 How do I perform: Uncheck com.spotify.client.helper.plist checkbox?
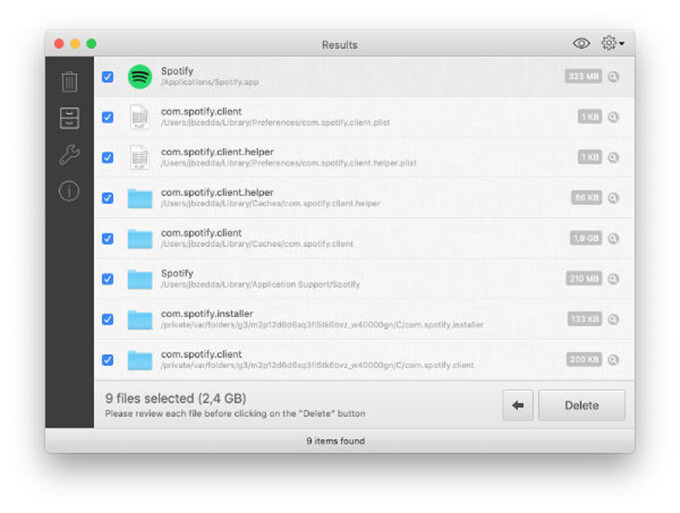click(108, 157)
